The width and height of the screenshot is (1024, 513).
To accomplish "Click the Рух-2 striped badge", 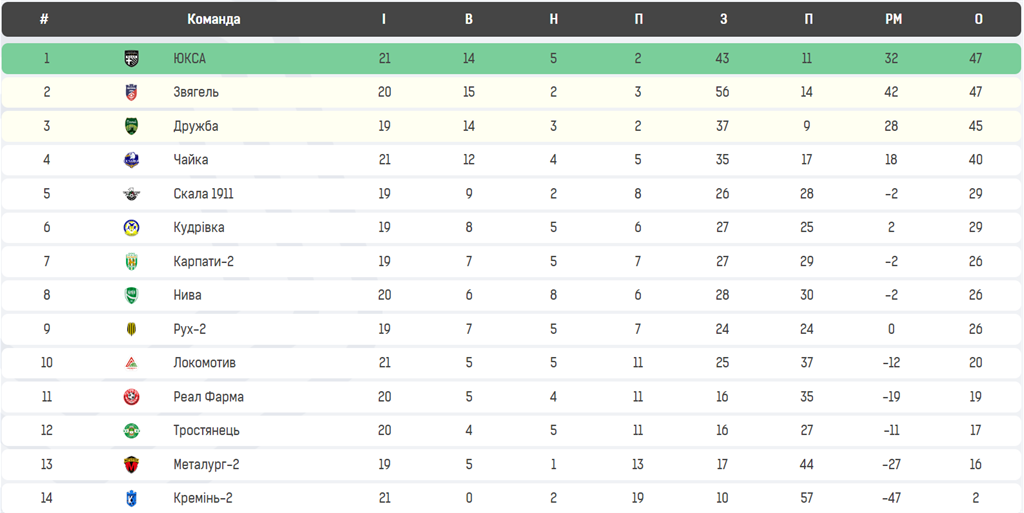I will (x=131, y=330).
